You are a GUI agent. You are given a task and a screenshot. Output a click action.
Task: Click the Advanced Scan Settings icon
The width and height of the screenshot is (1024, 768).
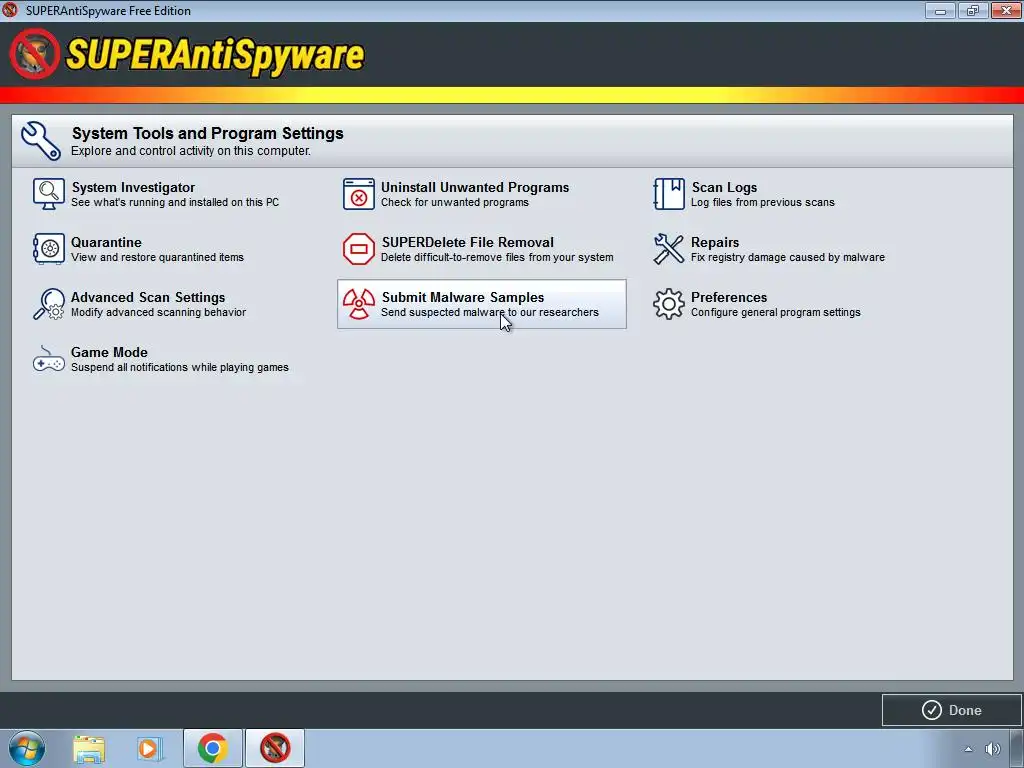tap(48, 304)
